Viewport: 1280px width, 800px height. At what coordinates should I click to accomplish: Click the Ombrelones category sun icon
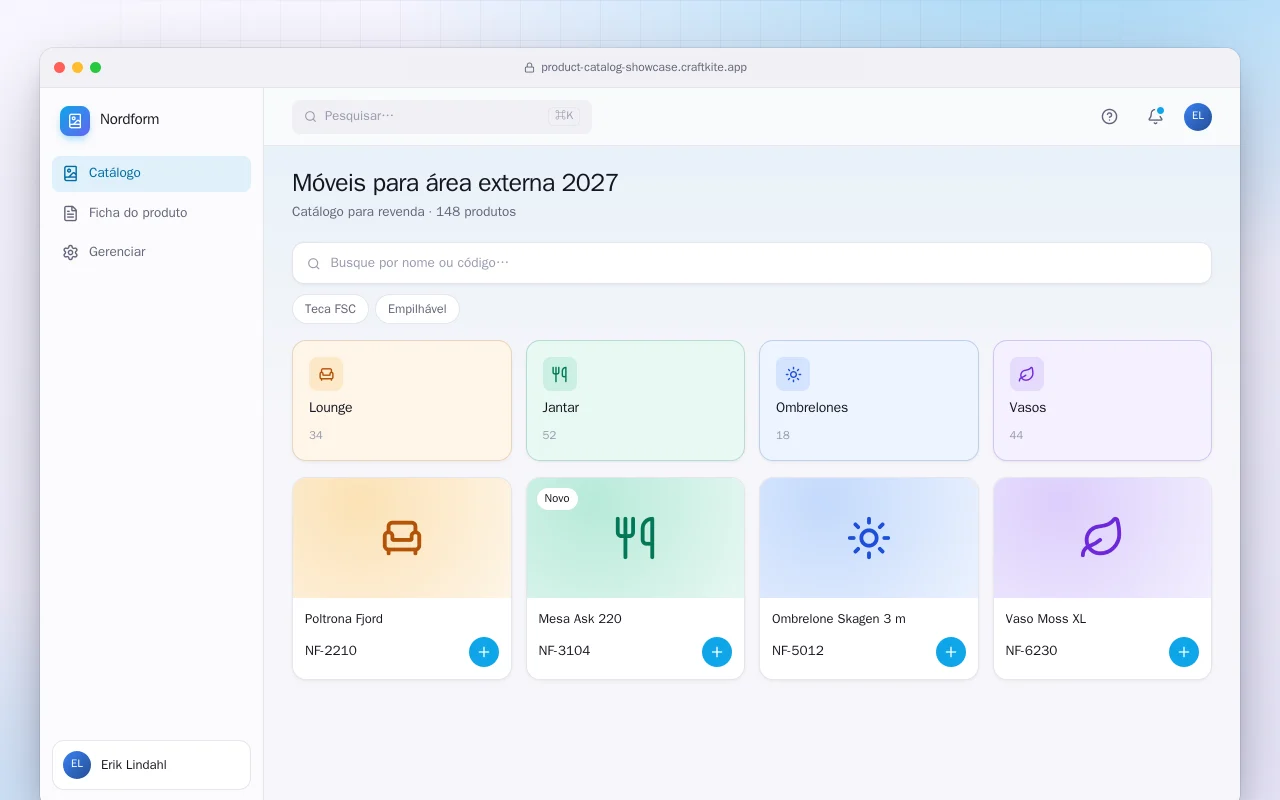click(x=793, y=374)
